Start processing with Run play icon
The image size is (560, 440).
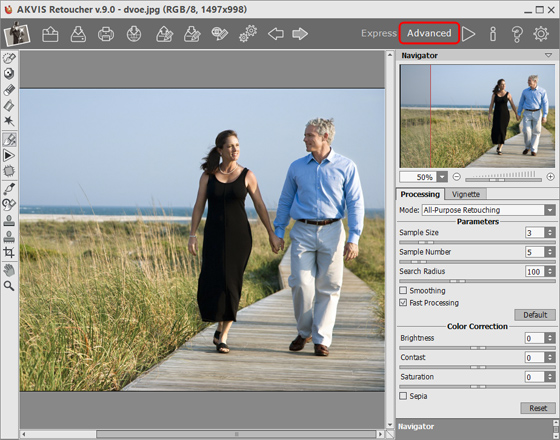(468, 34)
